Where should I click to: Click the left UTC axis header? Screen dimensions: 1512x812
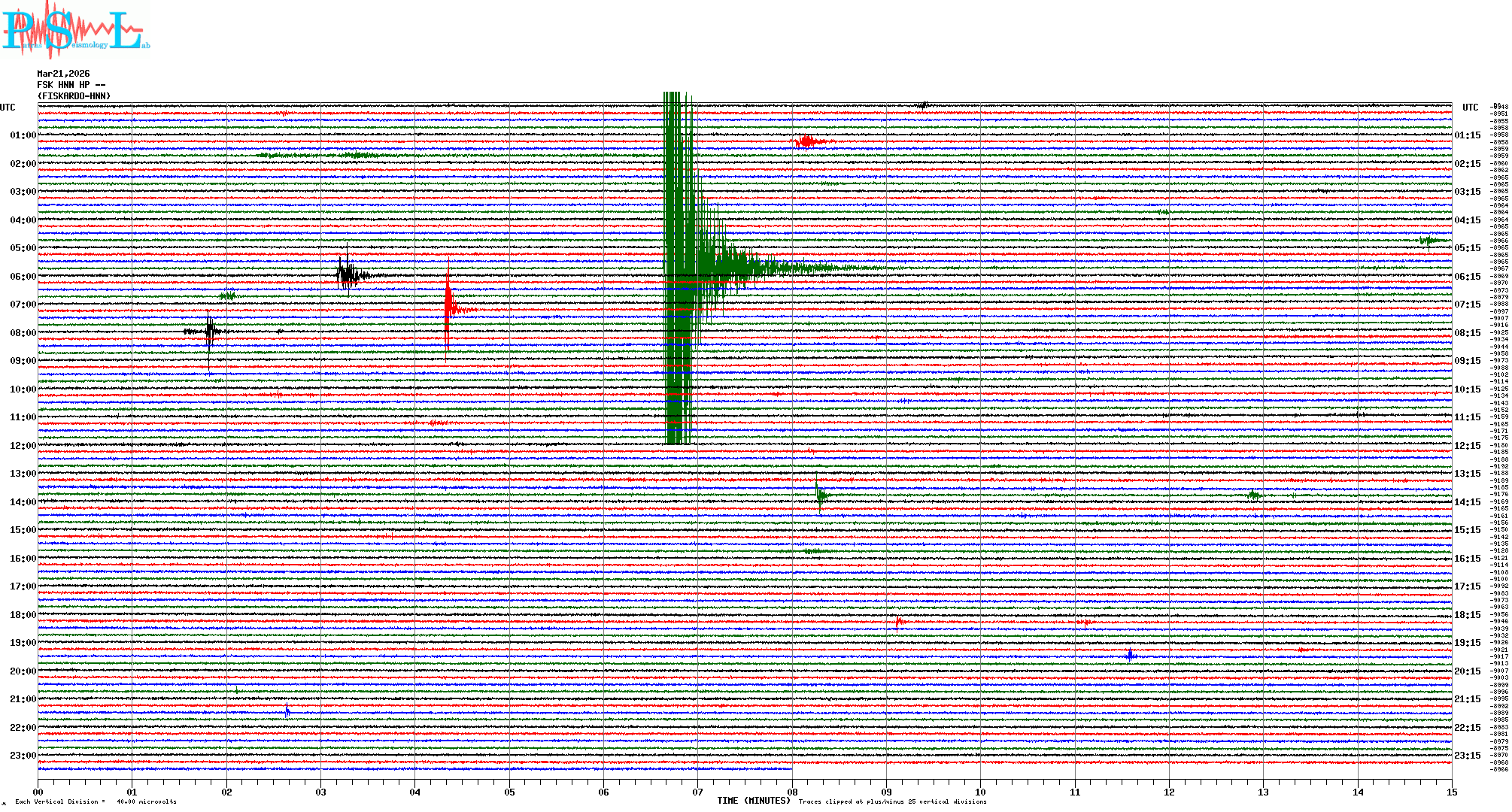[x=8, y=108]
